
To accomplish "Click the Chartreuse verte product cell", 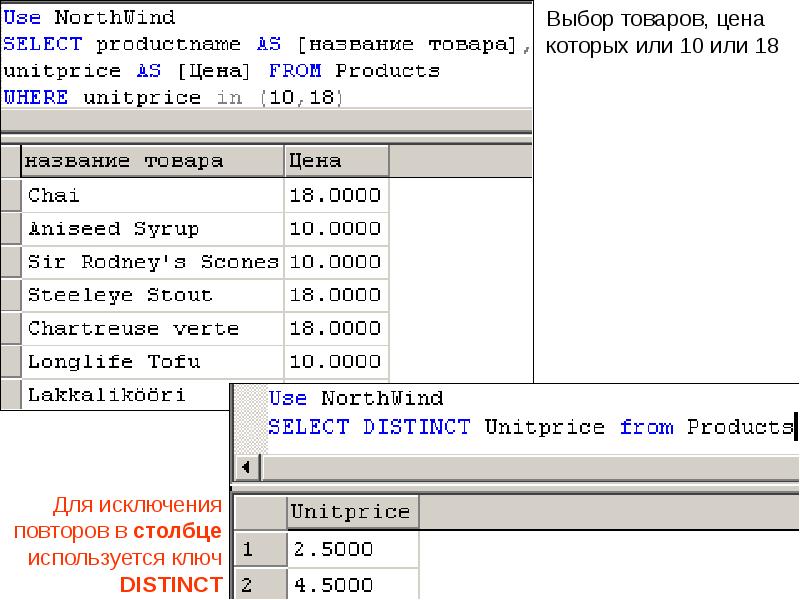I will tap(153, 329).
